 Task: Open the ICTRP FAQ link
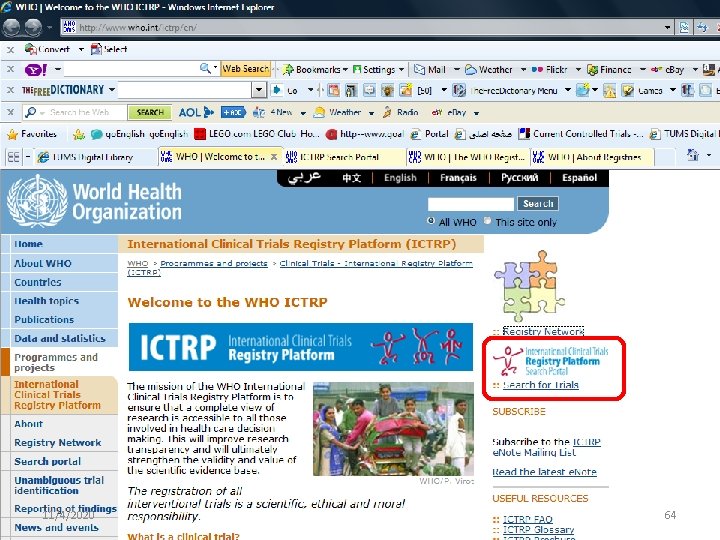coord(528,519)
